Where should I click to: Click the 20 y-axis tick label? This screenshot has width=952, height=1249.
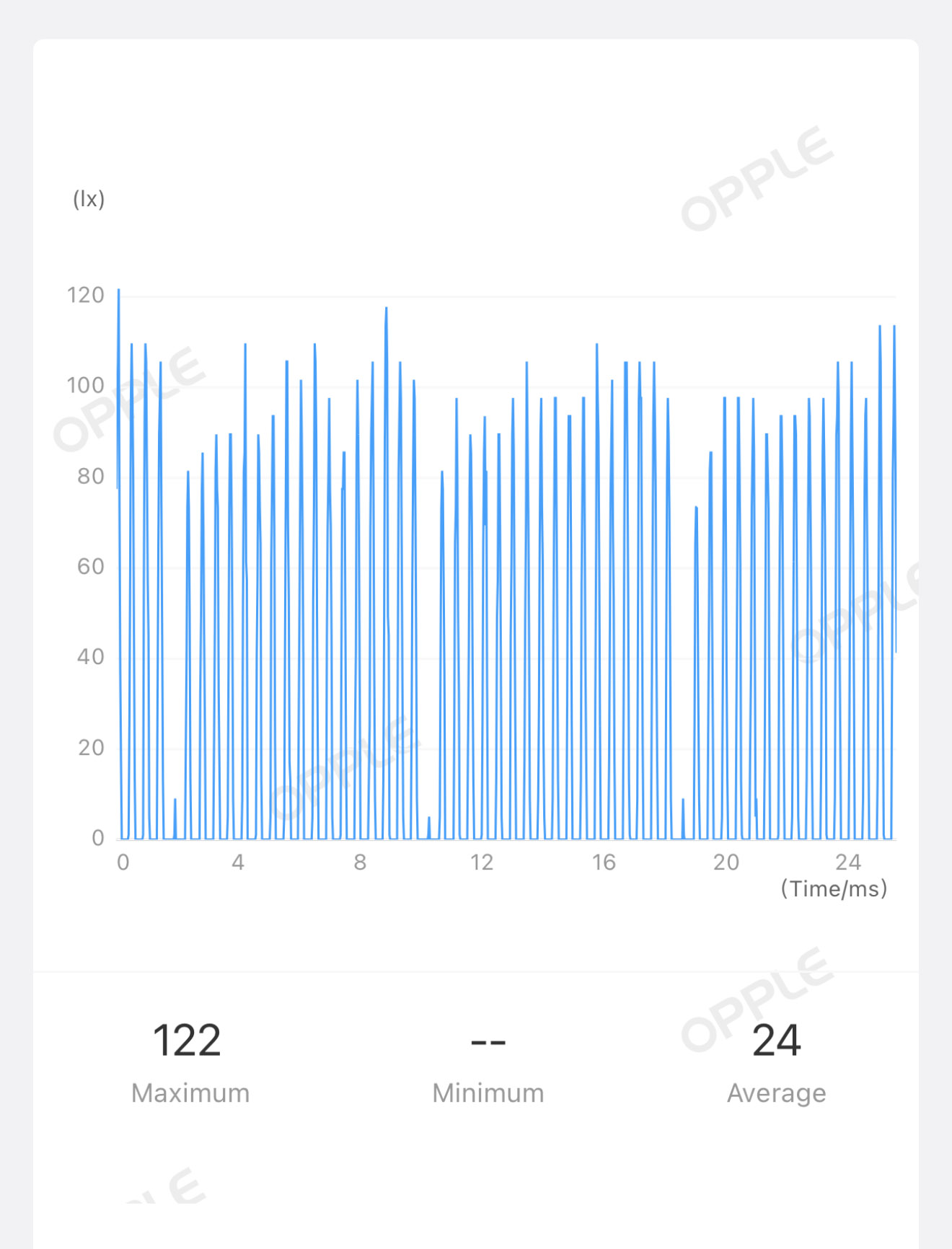(x=91, y=747)
